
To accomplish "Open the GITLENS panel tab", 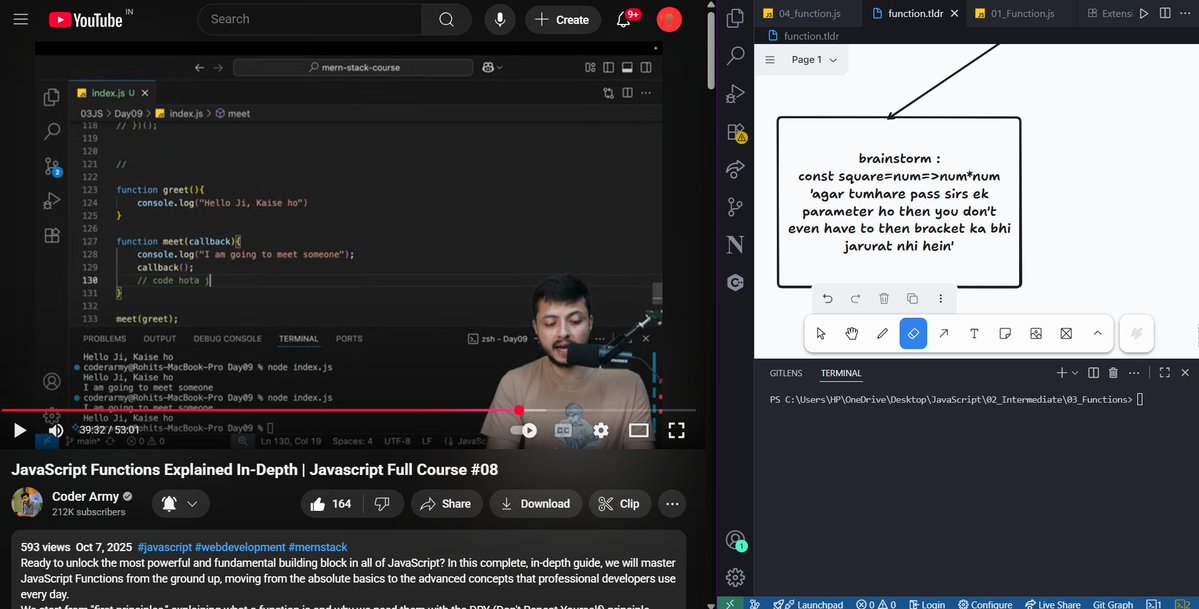I will tap(786, 373).
